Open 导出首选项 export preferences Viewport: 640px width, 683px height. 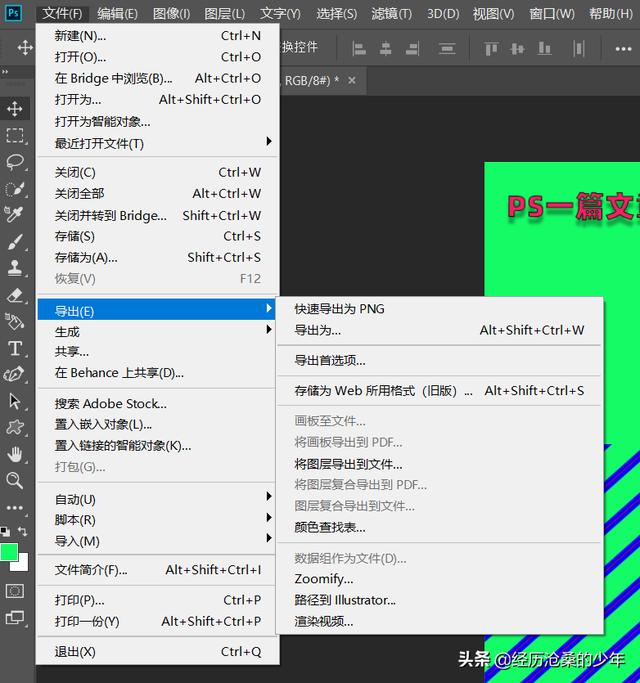(440, 360)
